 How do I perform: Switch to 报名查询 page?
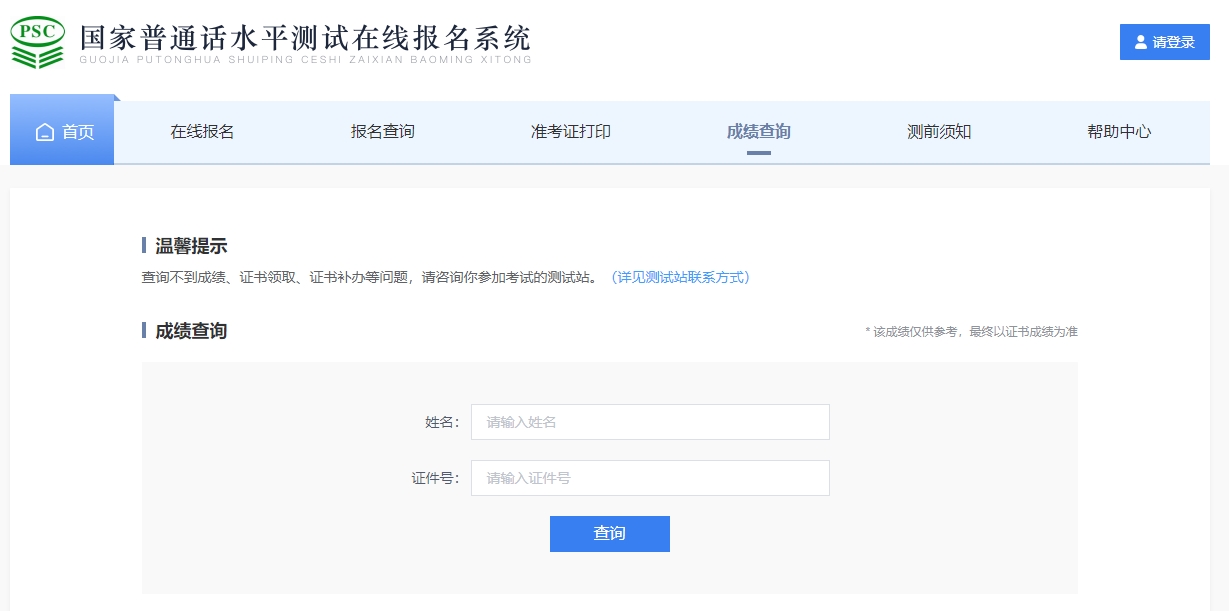383,131
